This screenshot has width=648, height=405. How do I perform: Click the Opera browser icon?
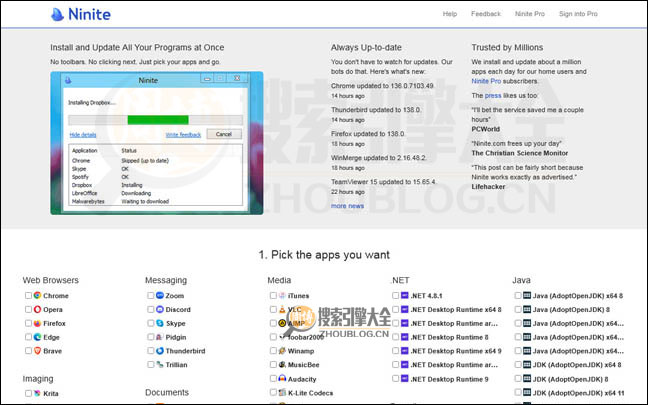(x=37, y=309)
